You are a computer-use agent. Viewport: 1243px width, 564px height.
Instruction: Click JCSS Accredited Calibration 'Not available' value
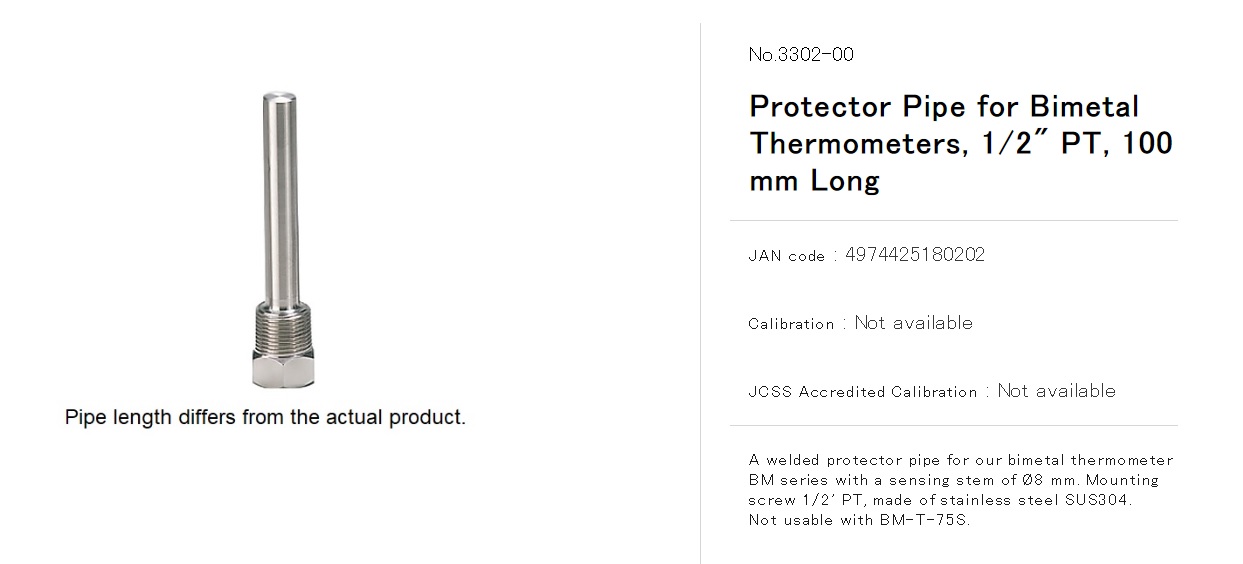click(1057, 391)
